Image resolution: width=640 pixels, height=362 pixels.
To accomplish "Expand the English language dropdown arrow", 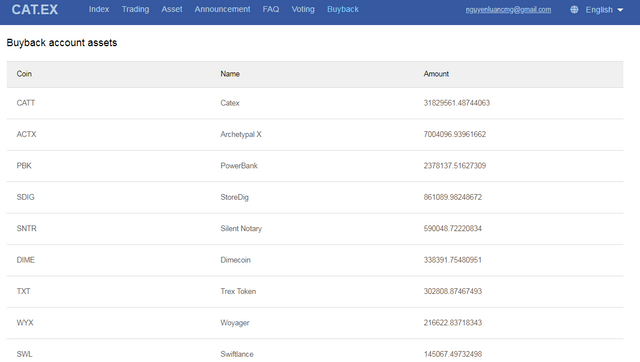I will (620, 10).
